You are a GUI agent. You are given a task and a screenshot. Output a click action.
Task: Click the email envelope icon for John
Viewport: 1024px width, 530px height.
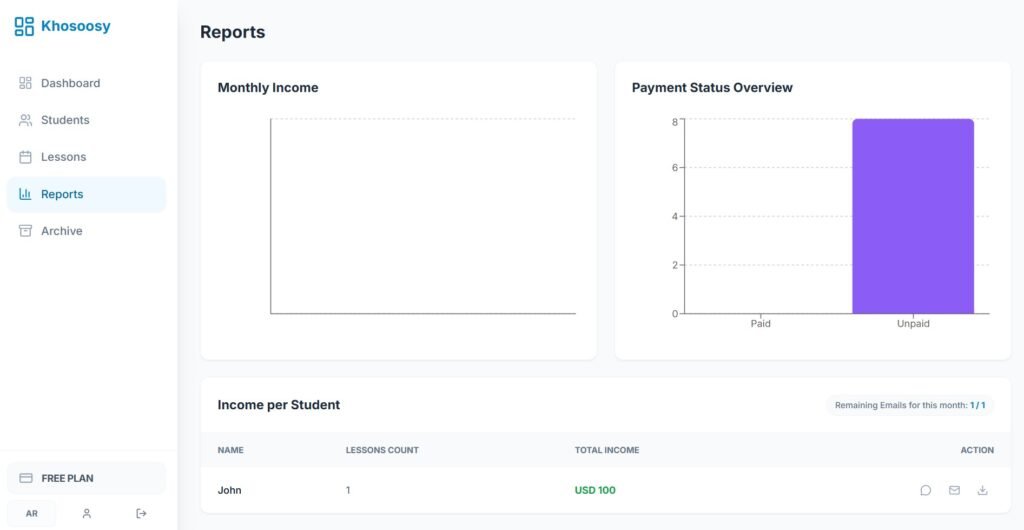[x=954, y=490]
